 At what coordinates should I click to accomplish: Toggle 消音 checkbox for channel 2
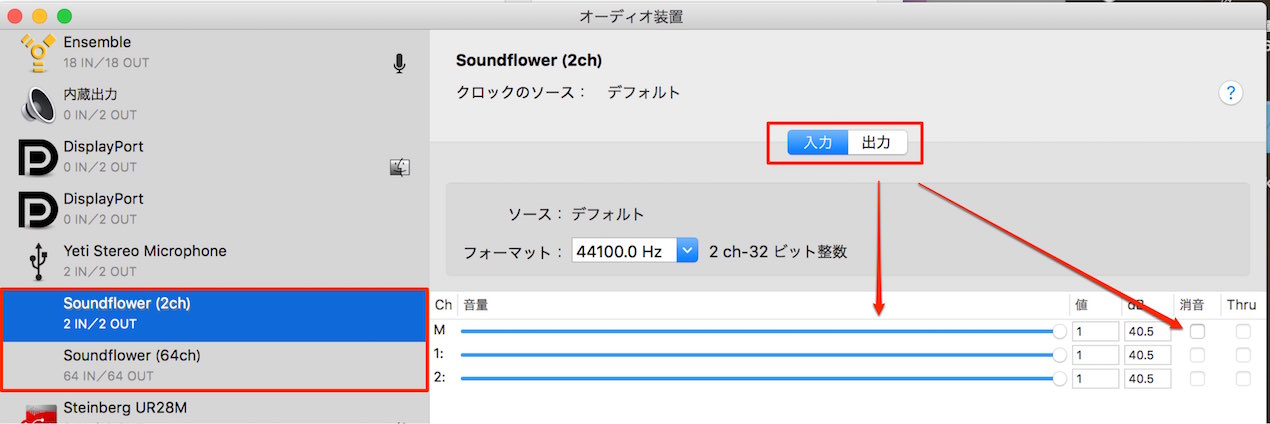click(x=1197, y=378)
